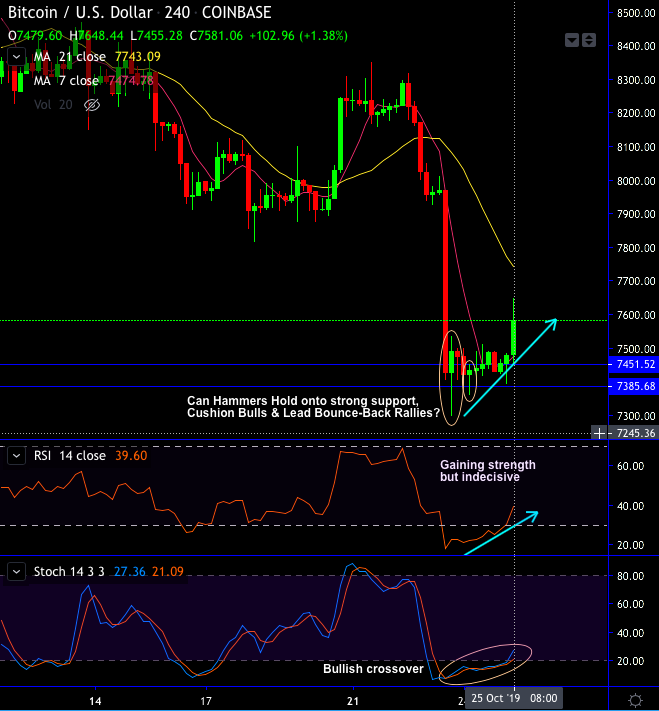Collapse the MA indicator legend chevron
Screen dimensions: 659x711
(16, 57)
